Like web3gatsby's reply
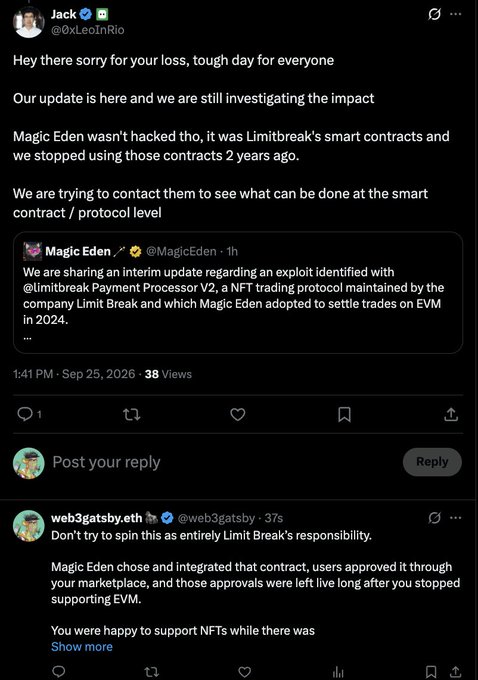 click(x=245, y=672)
